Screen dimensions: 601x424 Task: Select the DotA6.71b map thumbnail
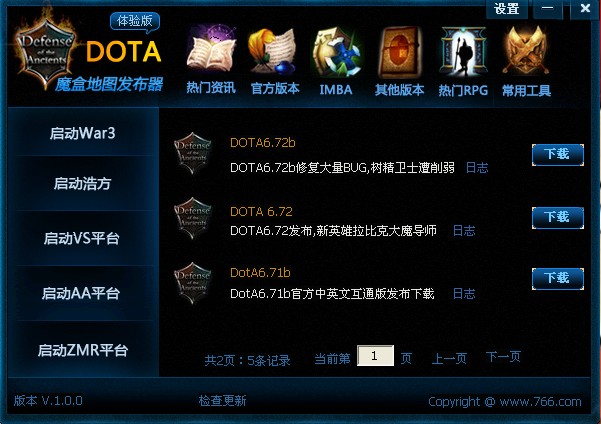[x=193, y=283]
